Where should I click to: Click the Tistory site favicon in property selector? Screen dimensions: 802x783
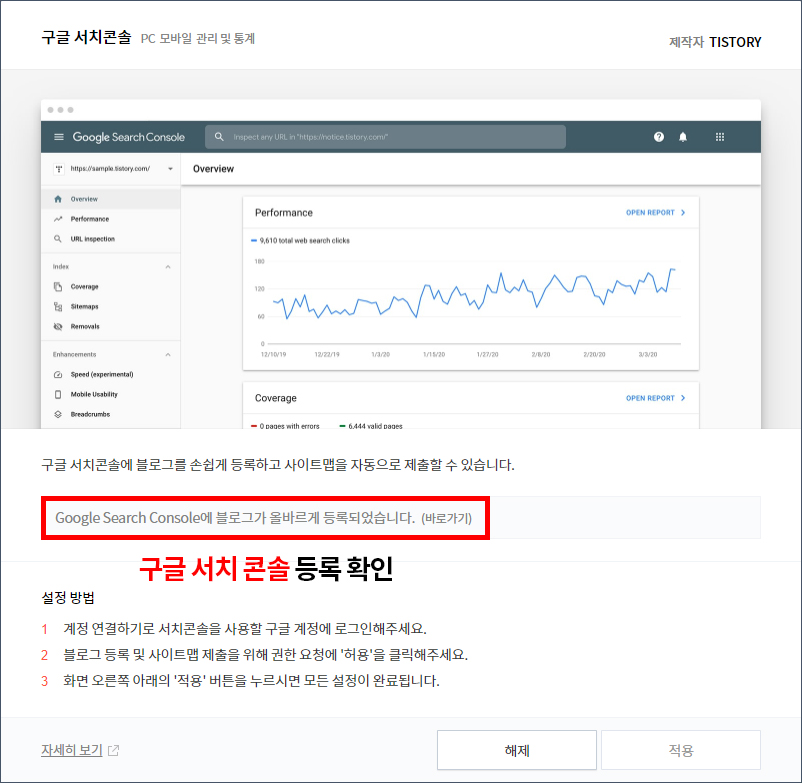59,169
